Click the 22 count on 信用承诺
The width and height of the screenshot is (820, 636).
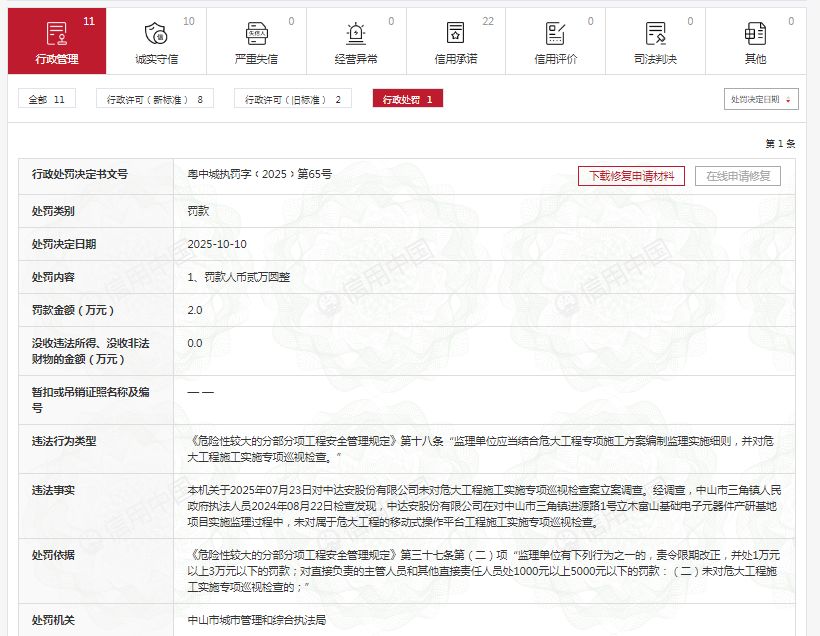click(x=487, y=21)
